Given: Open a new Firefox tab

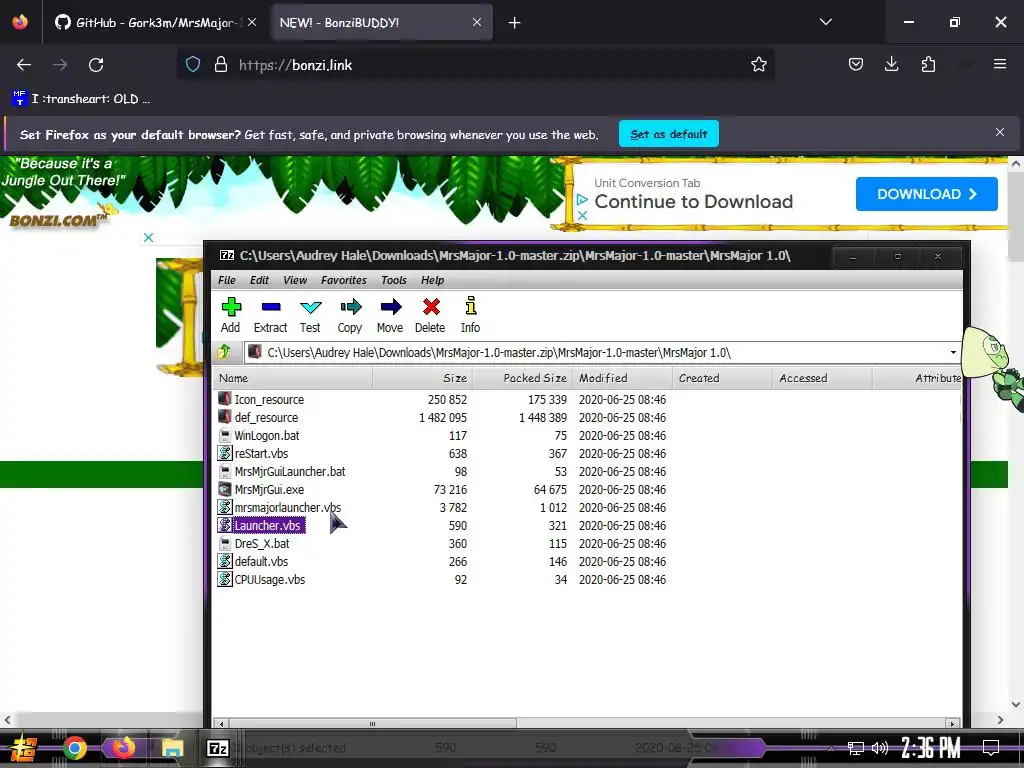Looking at the screenshot, I should coord(515,23).
